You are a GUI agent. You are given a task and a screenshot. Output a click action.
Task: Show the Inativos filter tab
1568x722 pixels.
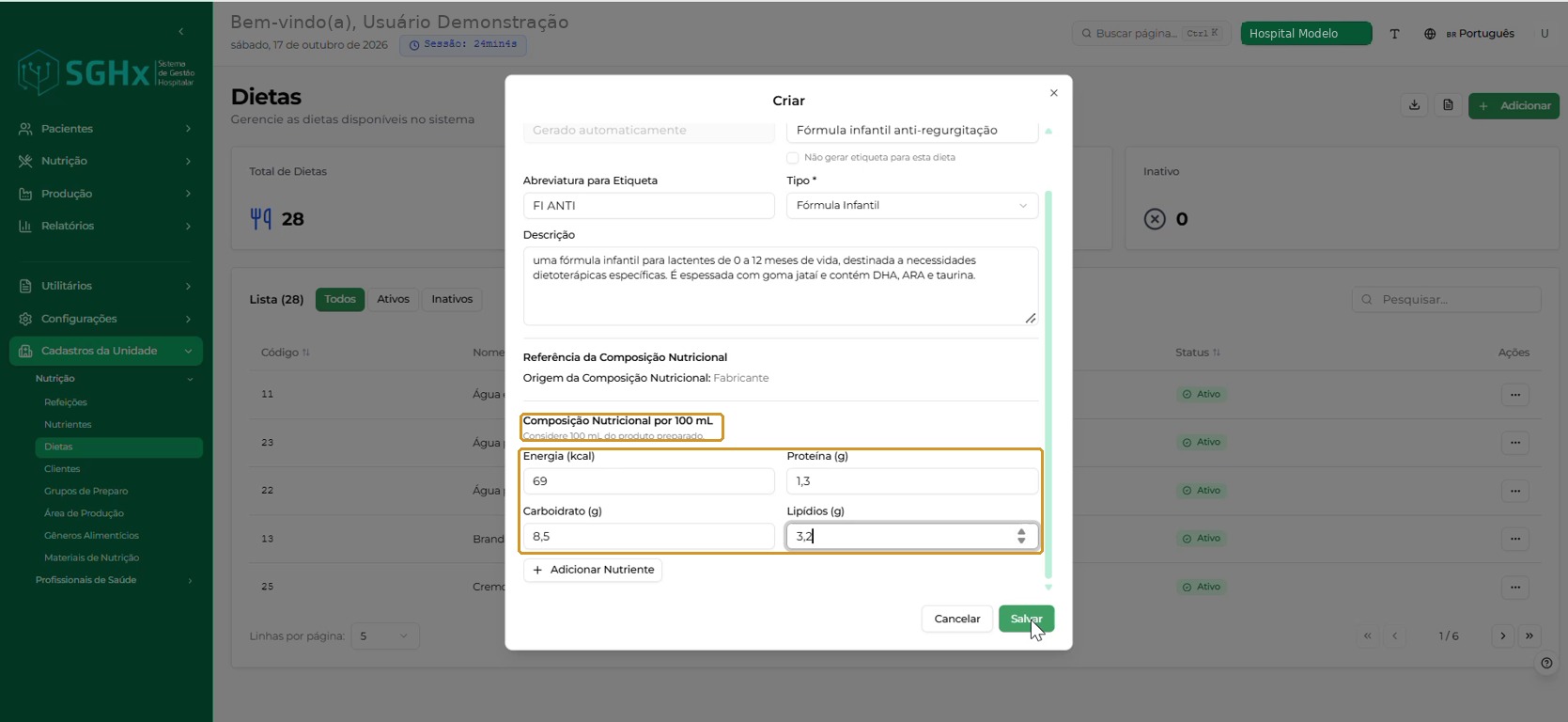click(452, 300)
